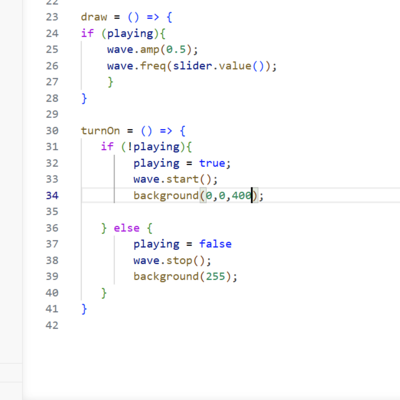Click the 'else' keyword on line 36
This screenshot has width=400, height=400.
[126, 228]
